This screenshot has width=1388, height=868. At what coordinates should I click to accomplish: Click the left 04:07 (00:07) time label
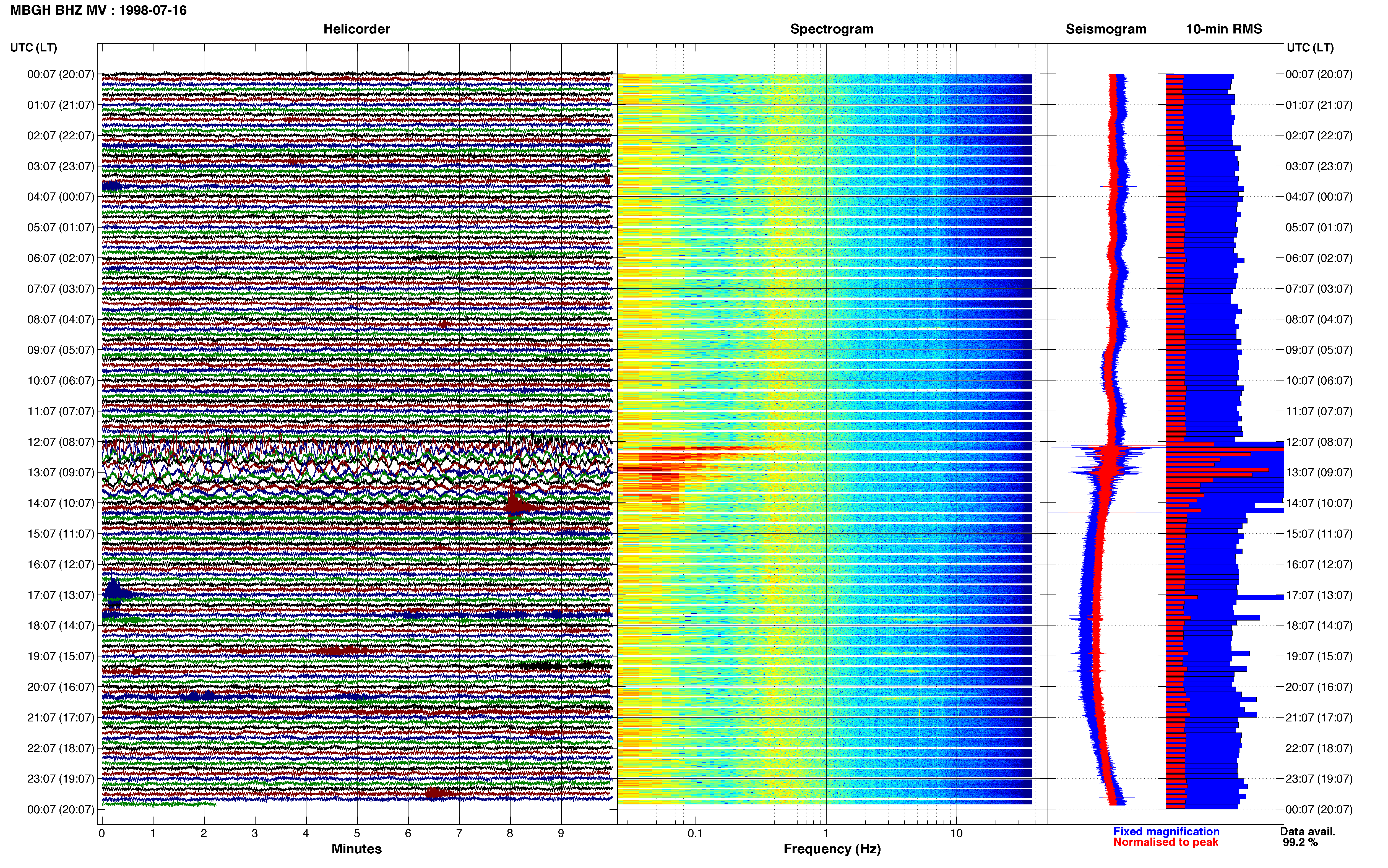pos(61,197)
